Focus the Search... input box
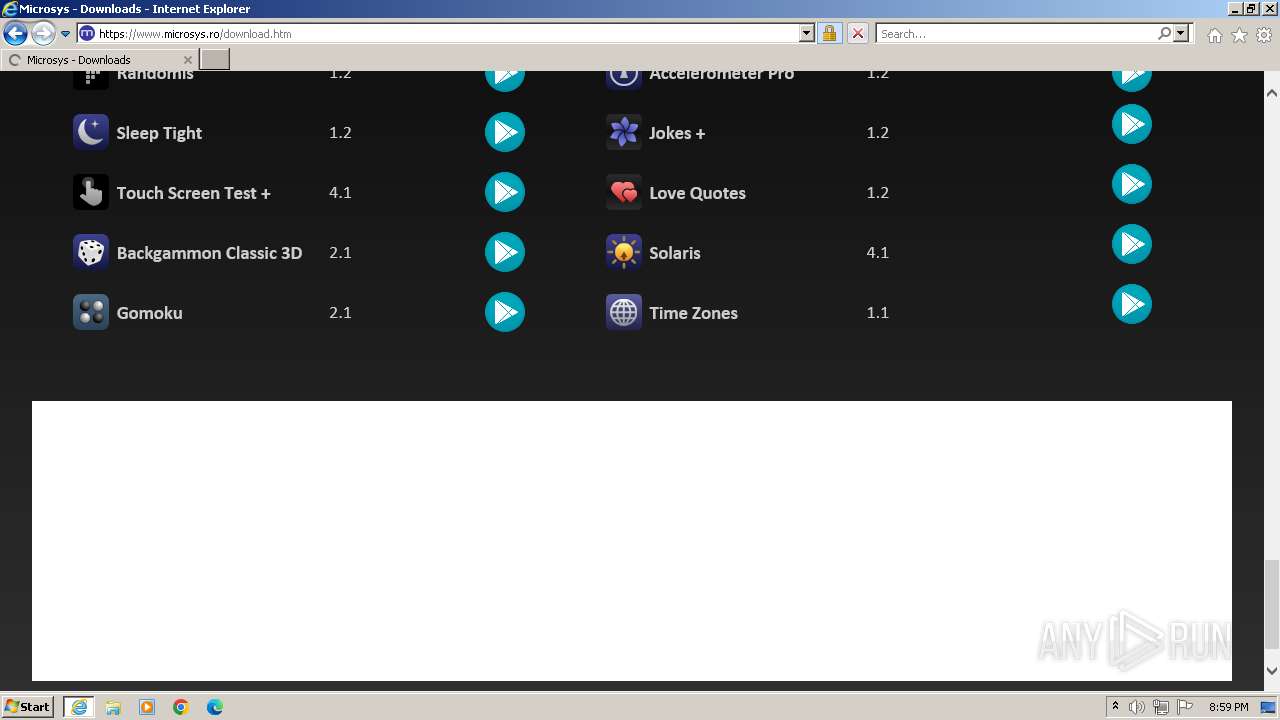The height and width of the screenshot is (720, 1280). 1016,33
